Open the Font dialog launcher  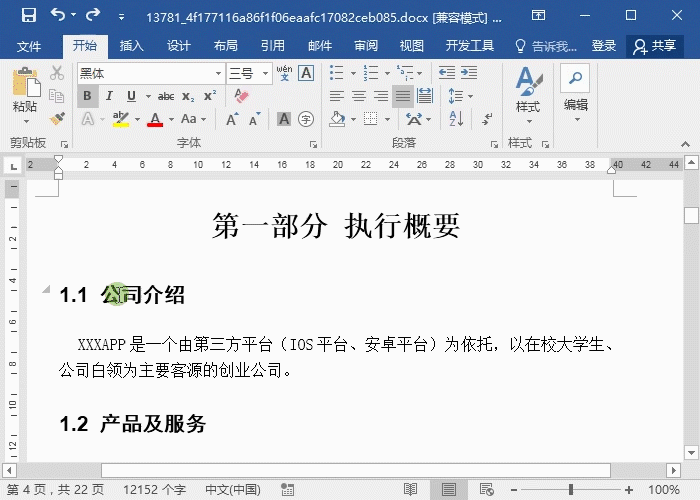click(313, 144)
